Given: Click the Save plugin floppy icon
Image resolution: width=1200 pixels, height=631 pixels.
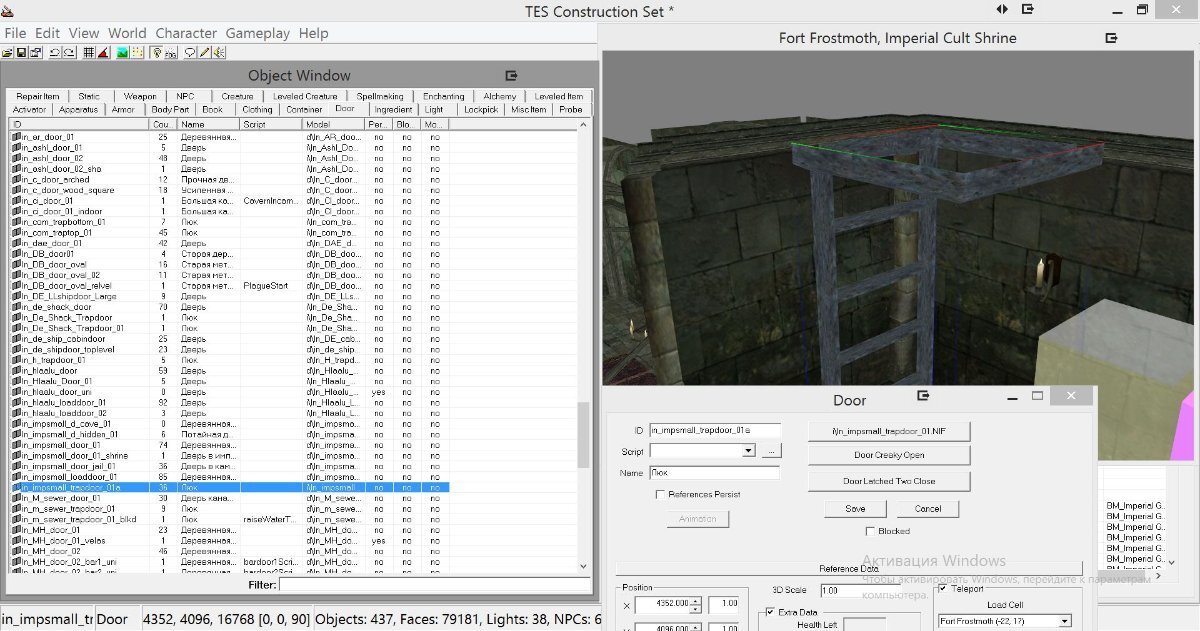Looking at the screenshot, I should tap(21, 53).
